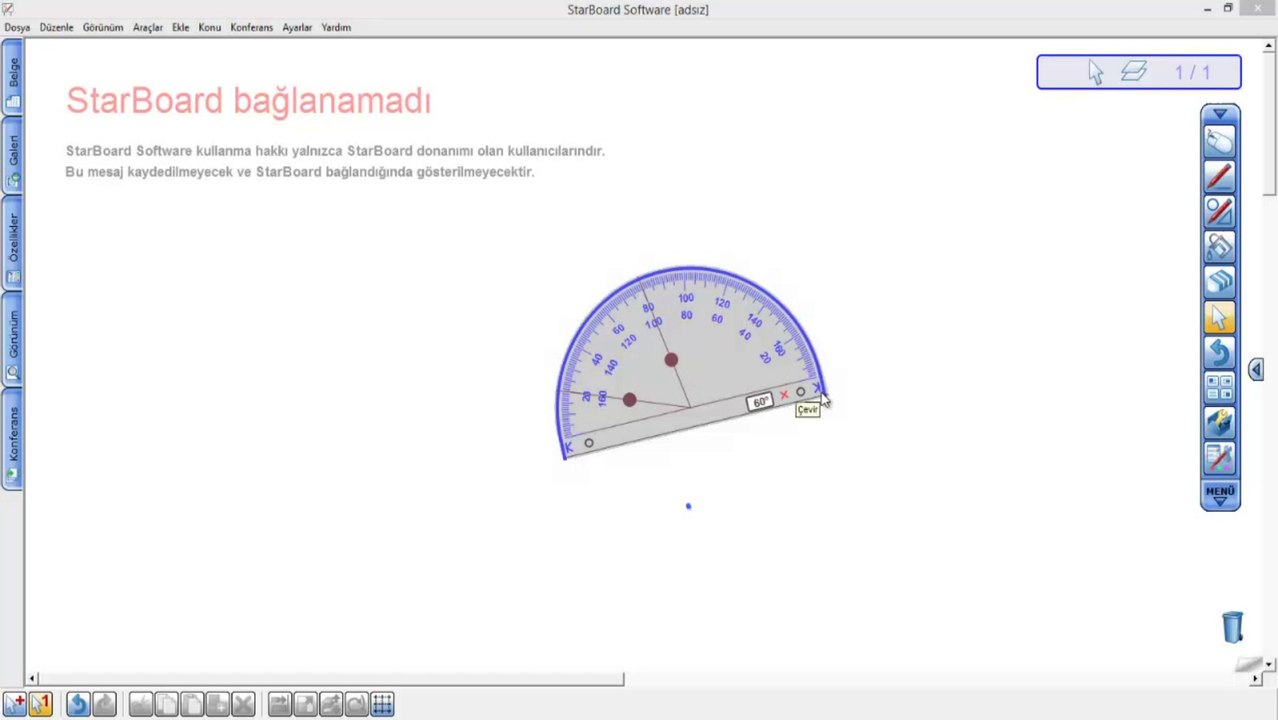1278x720 pixels.
Task: Open the Görünüm side tab
Action: click(13, 341)
